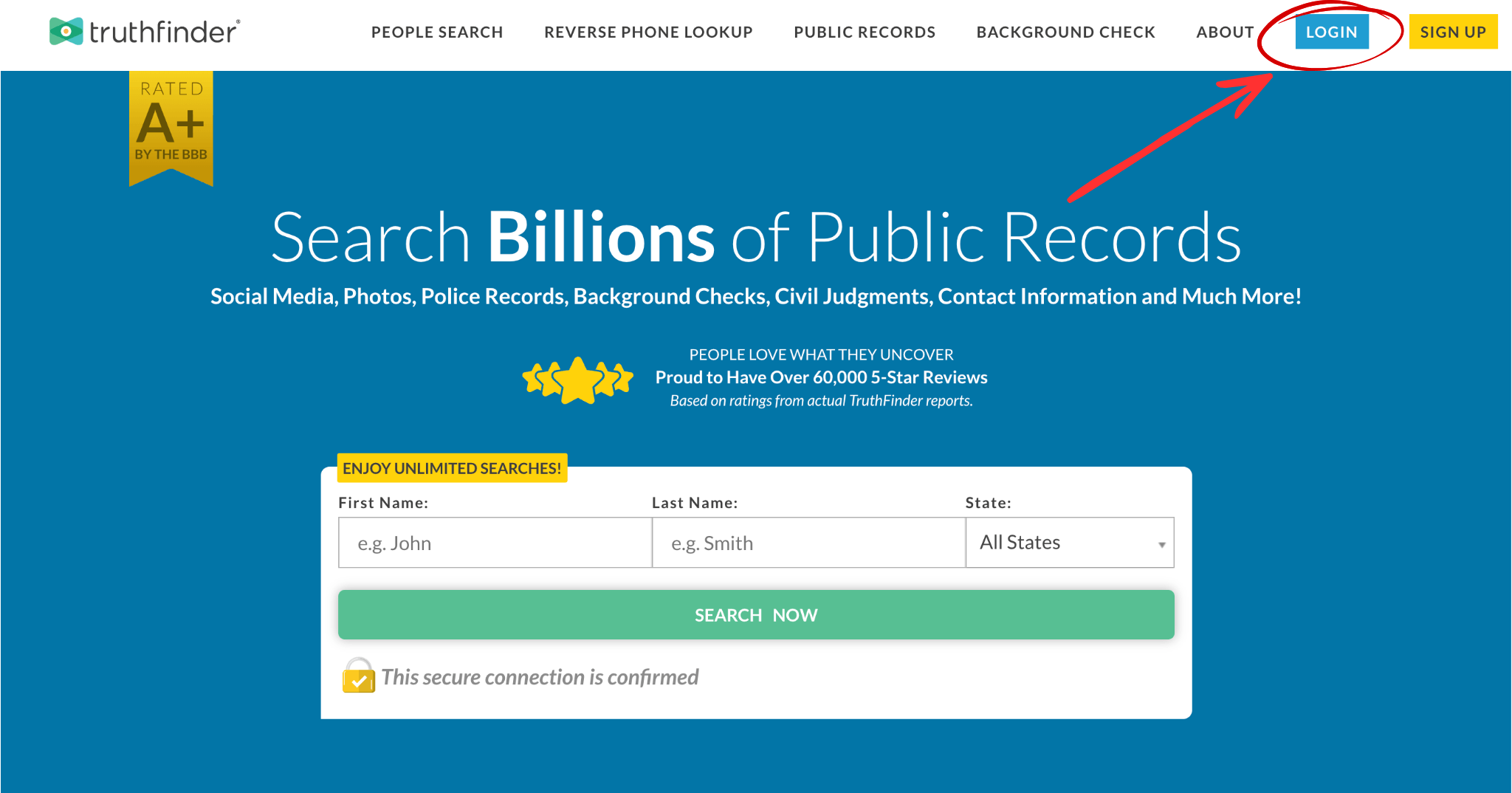The height and width of the screenshot is (793, 1512).
Task: Click the blue Login button
Action: tap(1332, 32)
